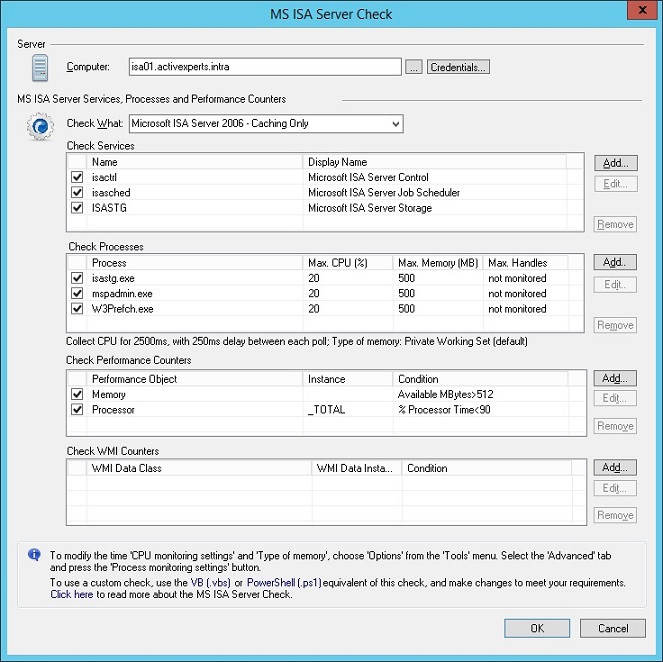Click Add in Check Processes section

615,263
